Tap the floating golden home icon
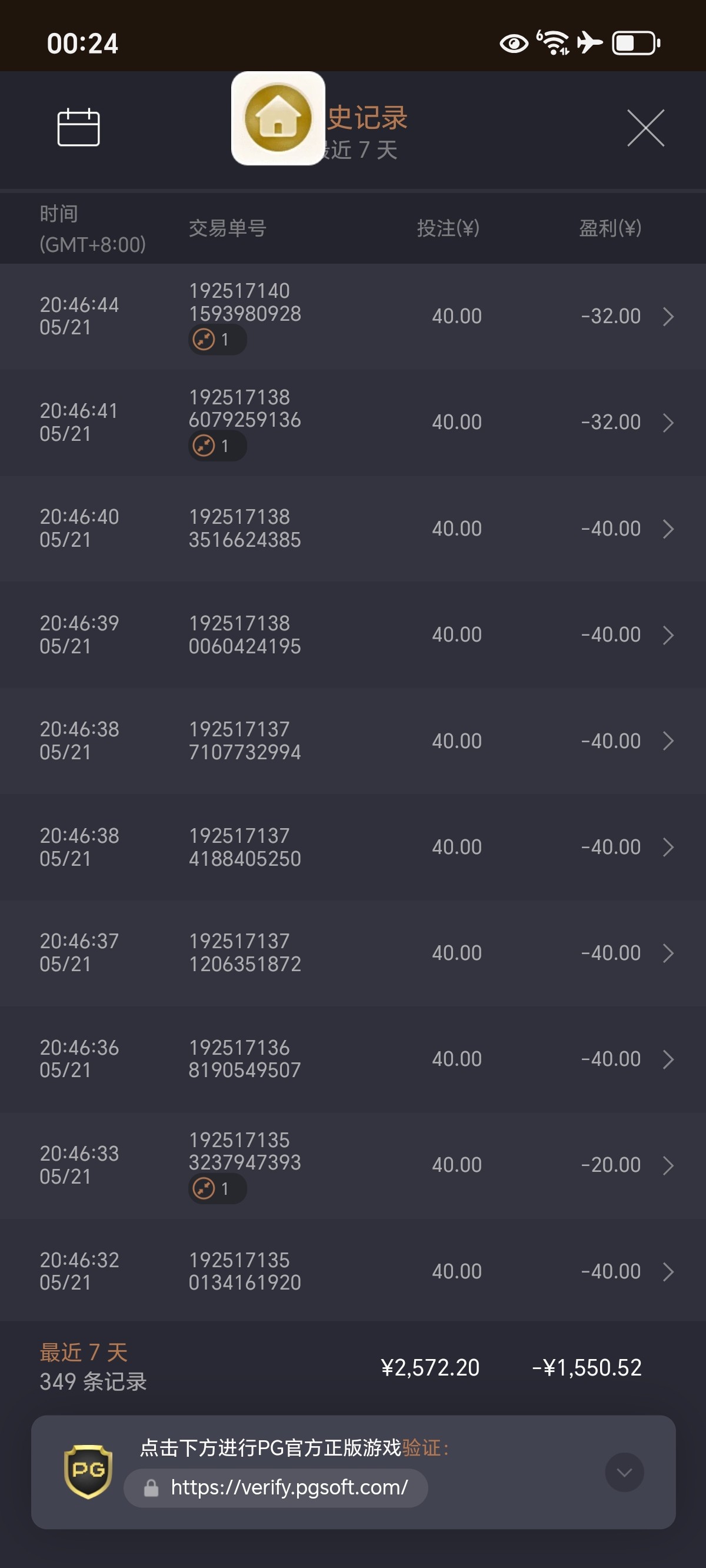Image resolution: width=706 pixels, height=1568 pixels. coord(278,118)
